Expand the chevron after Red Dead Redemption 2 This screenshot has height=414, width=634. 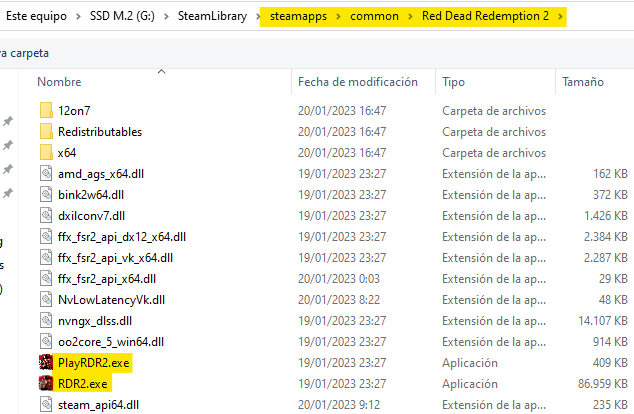(560, 17)
